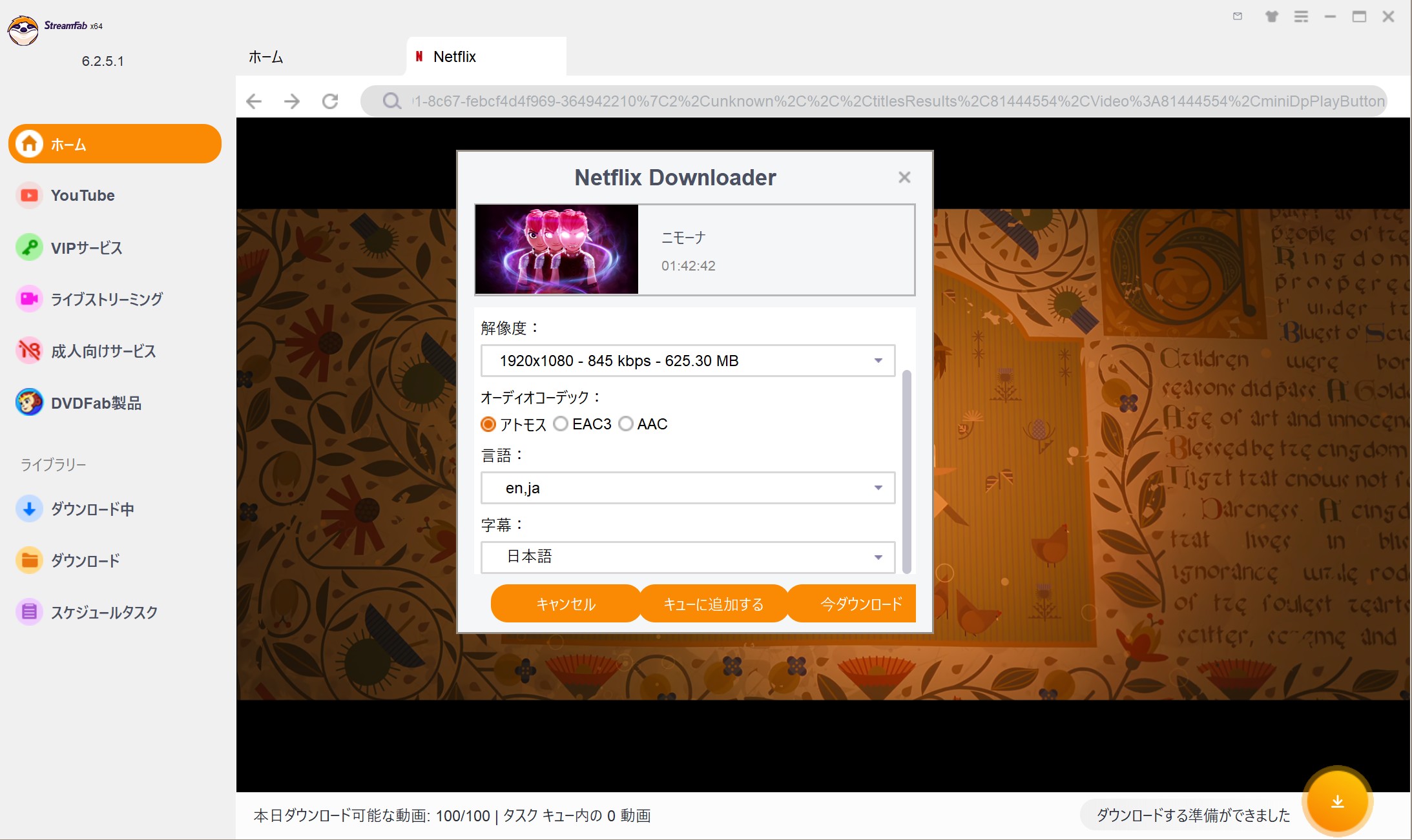1412x840 pixels.
Task: Click the dialog vertical scrollbar
Action: (x=906, y=471)
